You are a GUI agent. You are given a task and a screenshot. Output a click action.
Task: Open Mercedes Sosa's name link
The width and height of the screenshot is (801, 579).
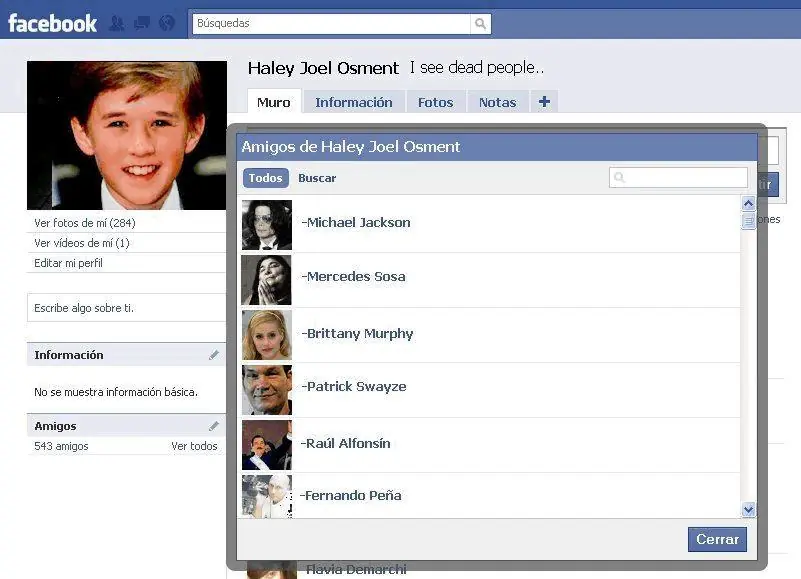[x=354, y=276]
